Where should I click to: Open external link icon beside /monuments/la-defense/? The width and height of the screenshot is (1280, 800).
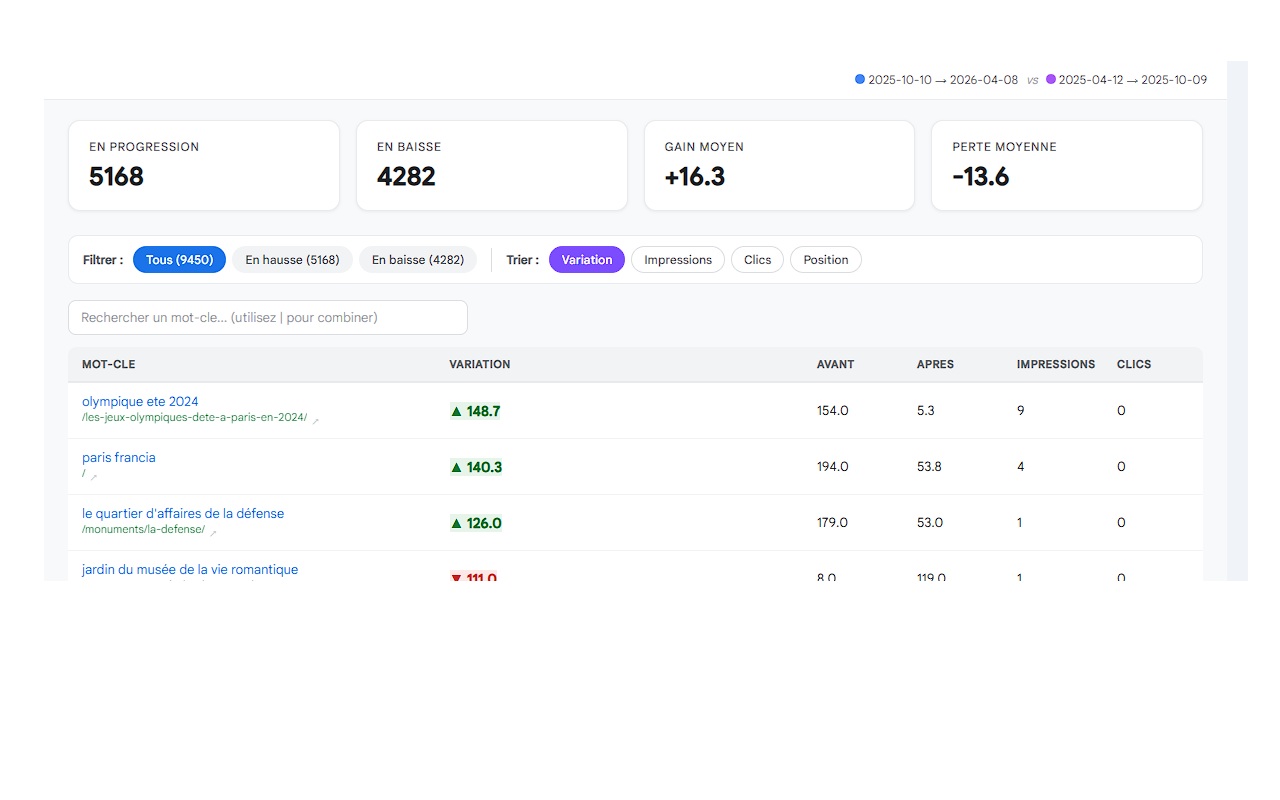tap(213, 533)
